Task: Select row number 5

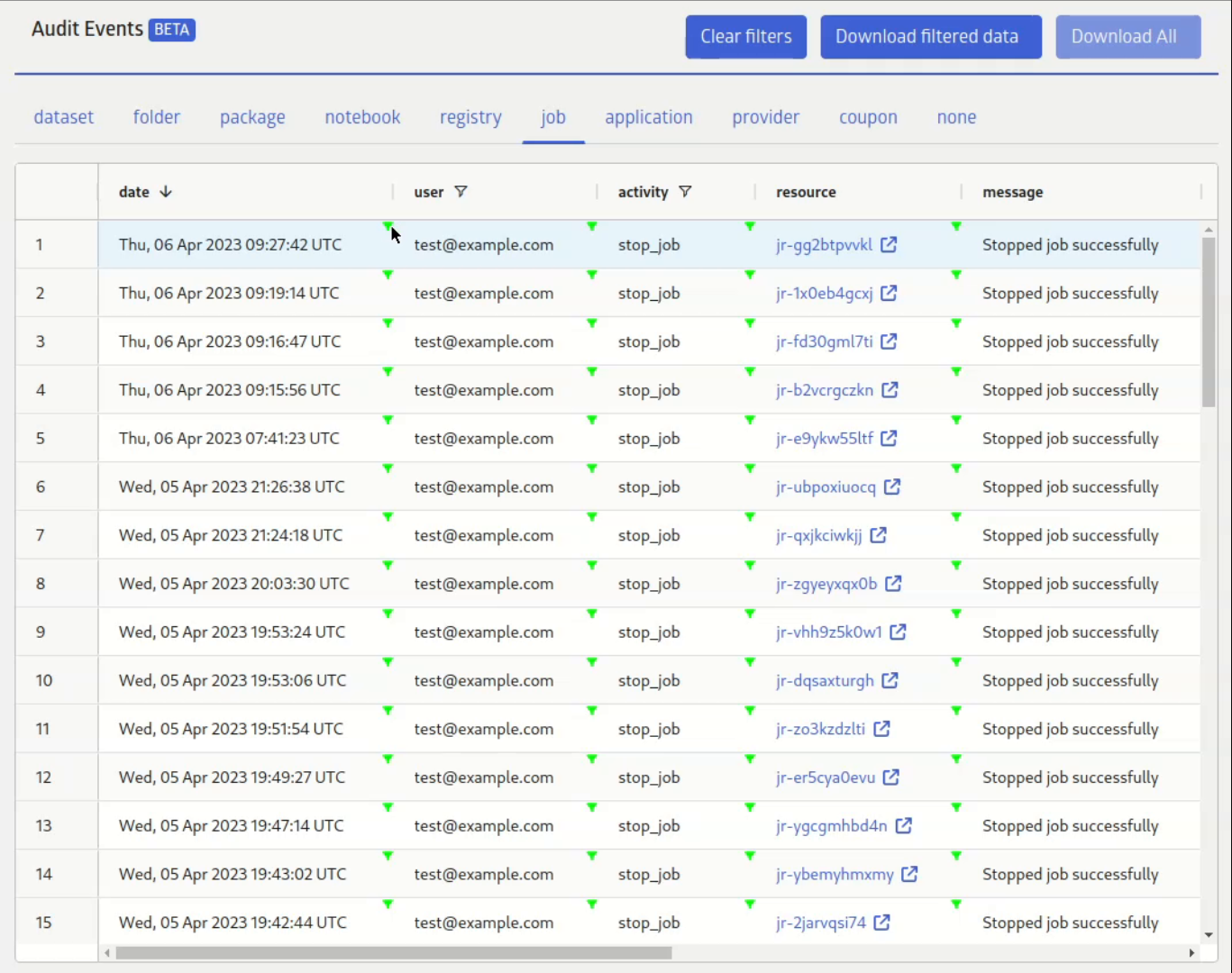Action: (40, 438)
